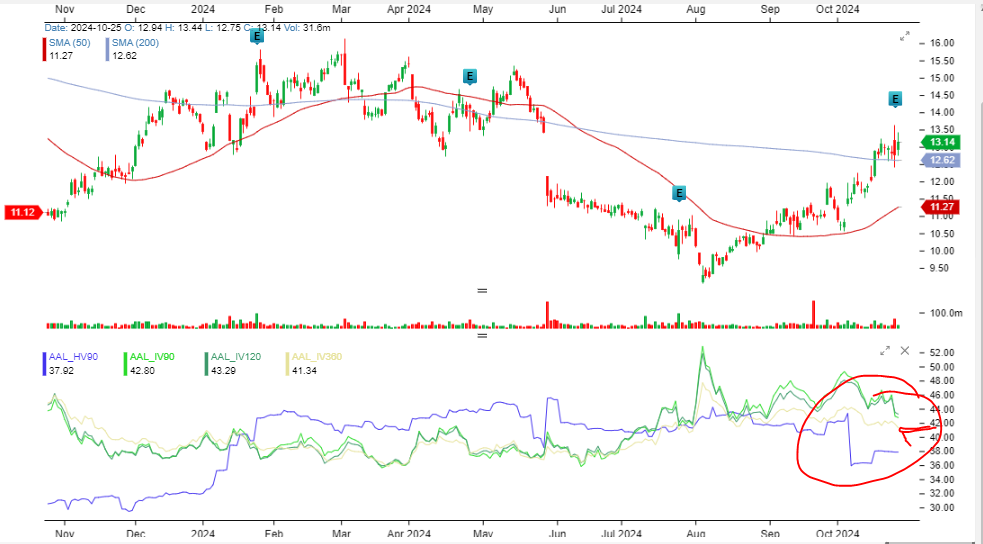Image resolution: width=983 pixels, height=544 pixels.
Task: Click the tallest red volume bar in late May
Action: (547, 315)
